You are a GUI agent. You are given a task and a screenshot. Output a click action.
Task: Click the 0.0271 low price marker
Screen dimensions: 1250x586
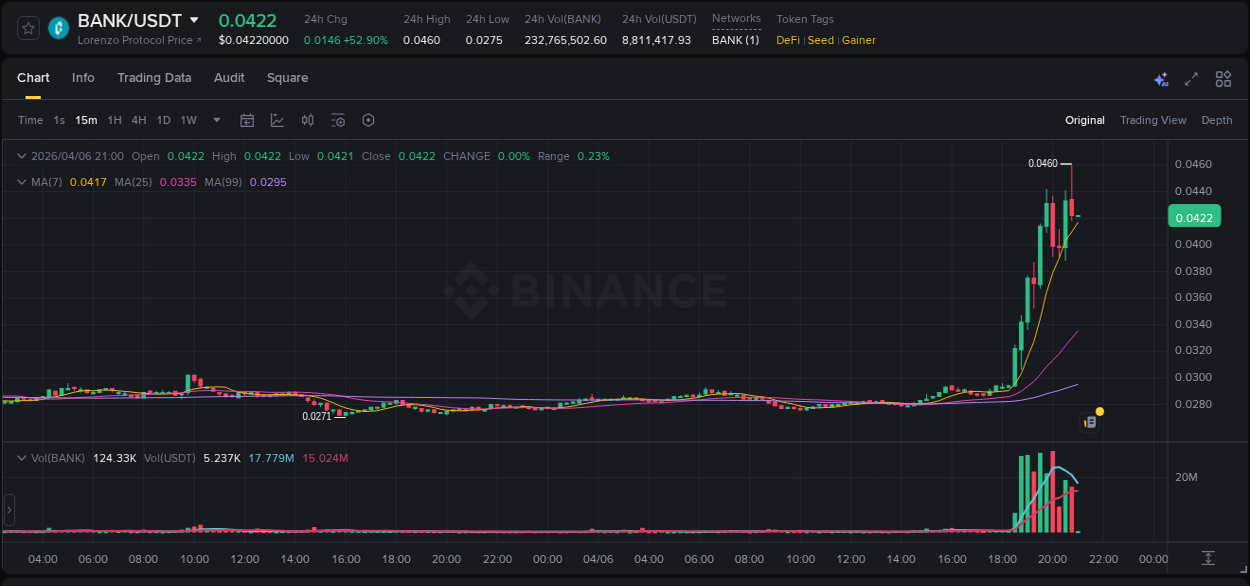(x=317, y=416)
